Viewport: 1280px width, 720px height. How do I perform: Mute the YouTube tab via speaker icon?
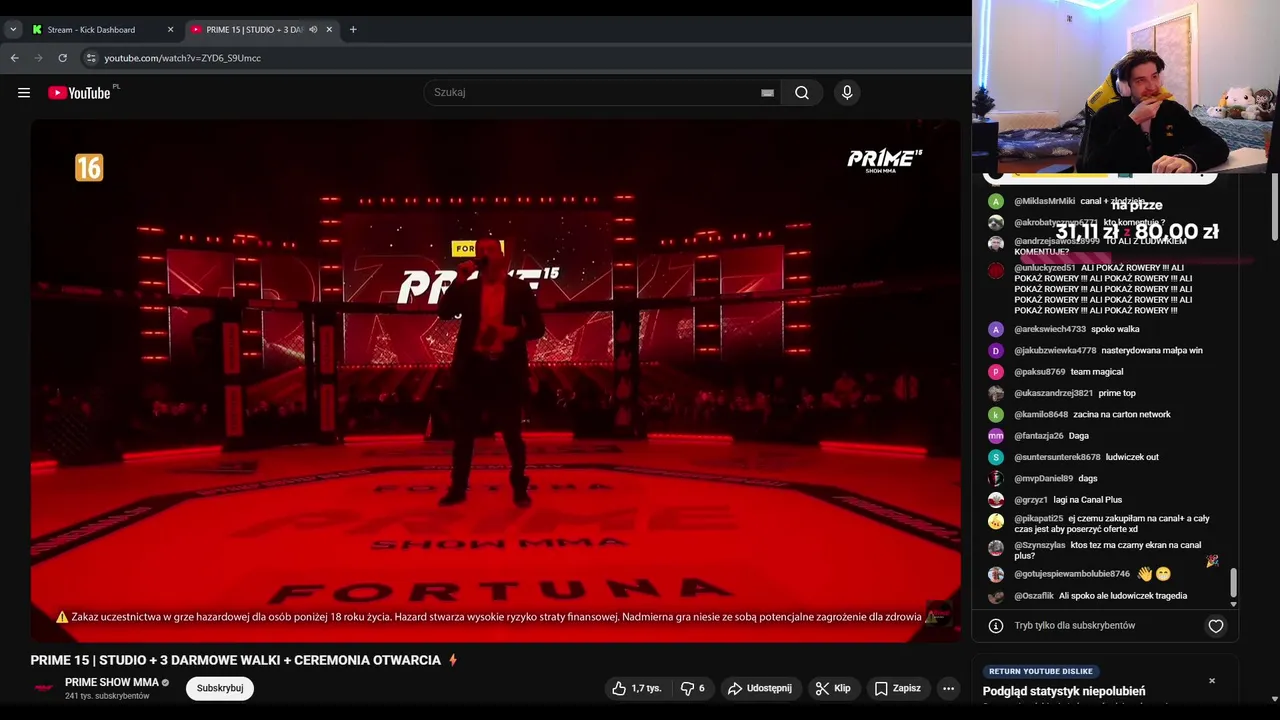click(313, 30)
